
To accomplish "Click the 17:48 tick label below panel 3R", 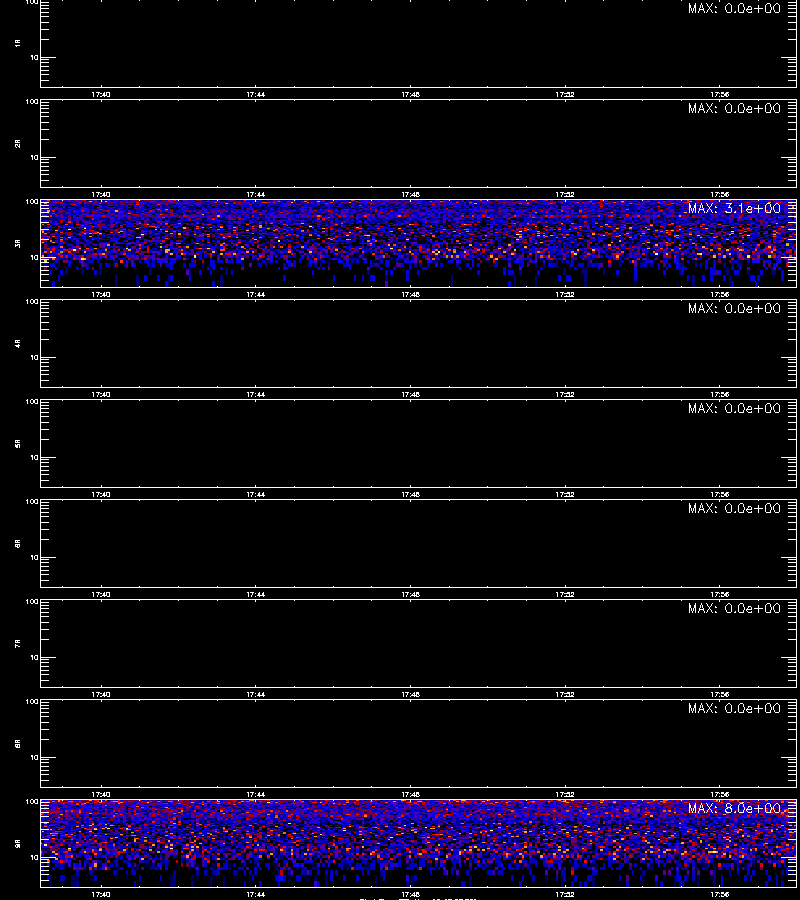I will click(410, 294).
